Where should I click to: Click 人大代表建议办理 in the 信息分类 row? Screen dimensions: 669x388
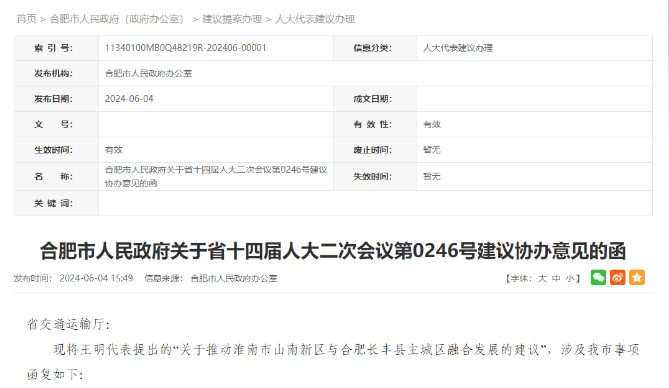[x=458, y=48]
